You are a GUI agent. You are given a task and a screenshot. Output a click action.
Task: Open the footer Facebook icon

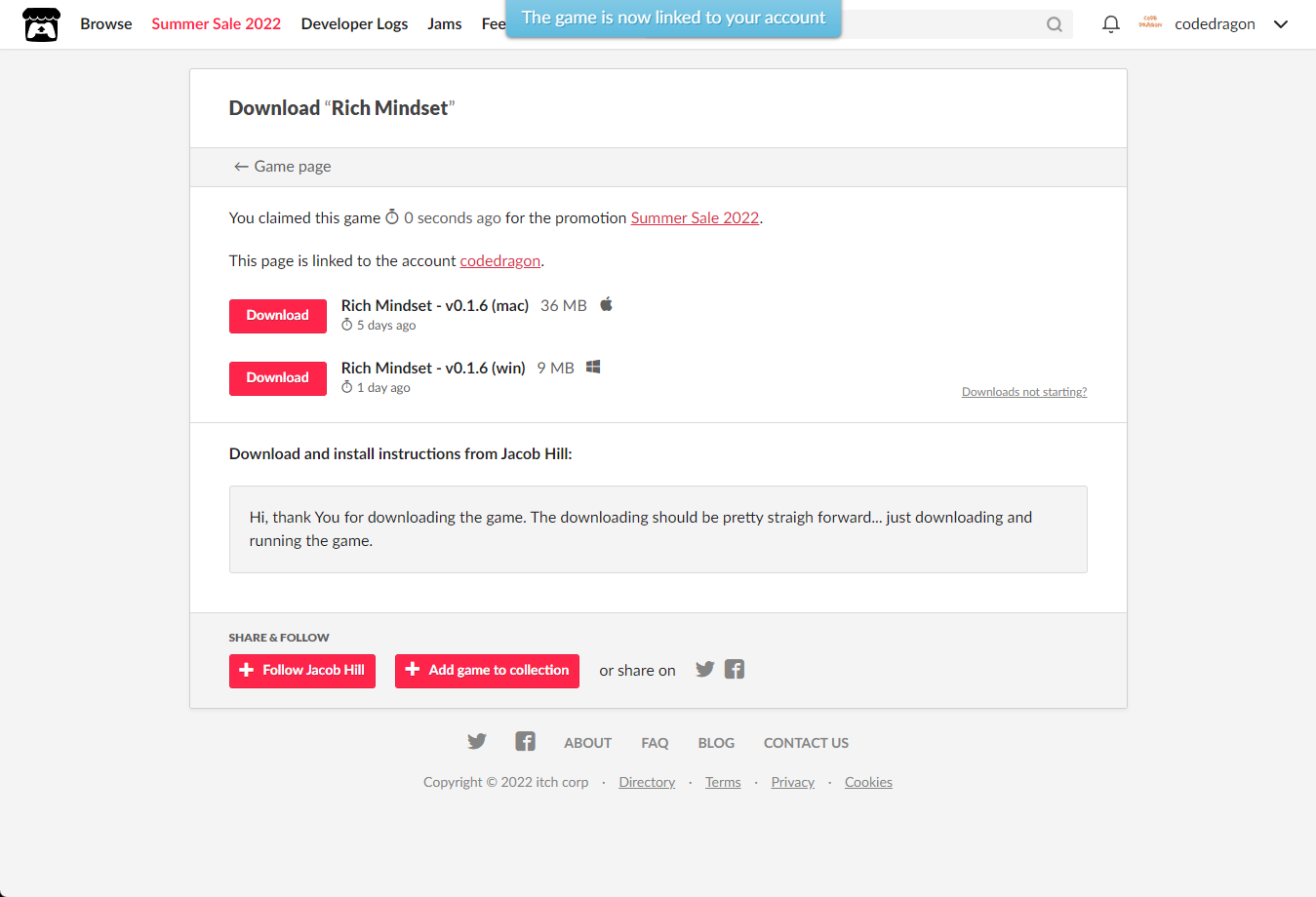pyautogui.click(x=525, y=741)
